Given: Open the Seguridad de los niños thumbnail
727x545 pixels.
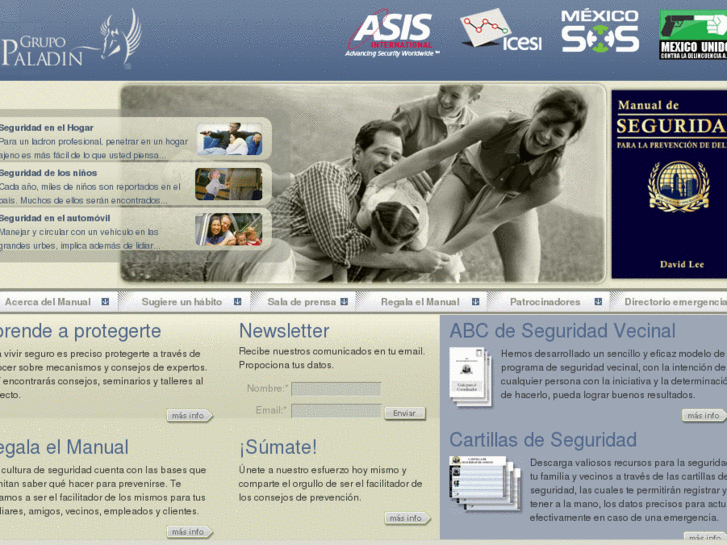Looking at the screenshot, I should coord(229,184).
